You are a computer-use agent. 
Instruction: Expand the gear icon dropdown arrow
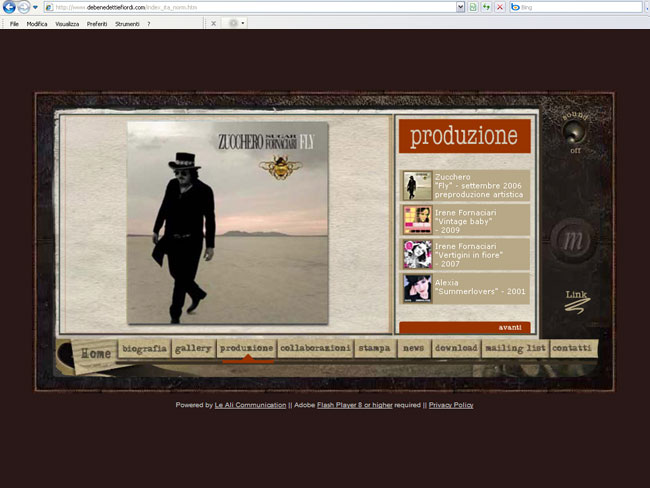243,23
